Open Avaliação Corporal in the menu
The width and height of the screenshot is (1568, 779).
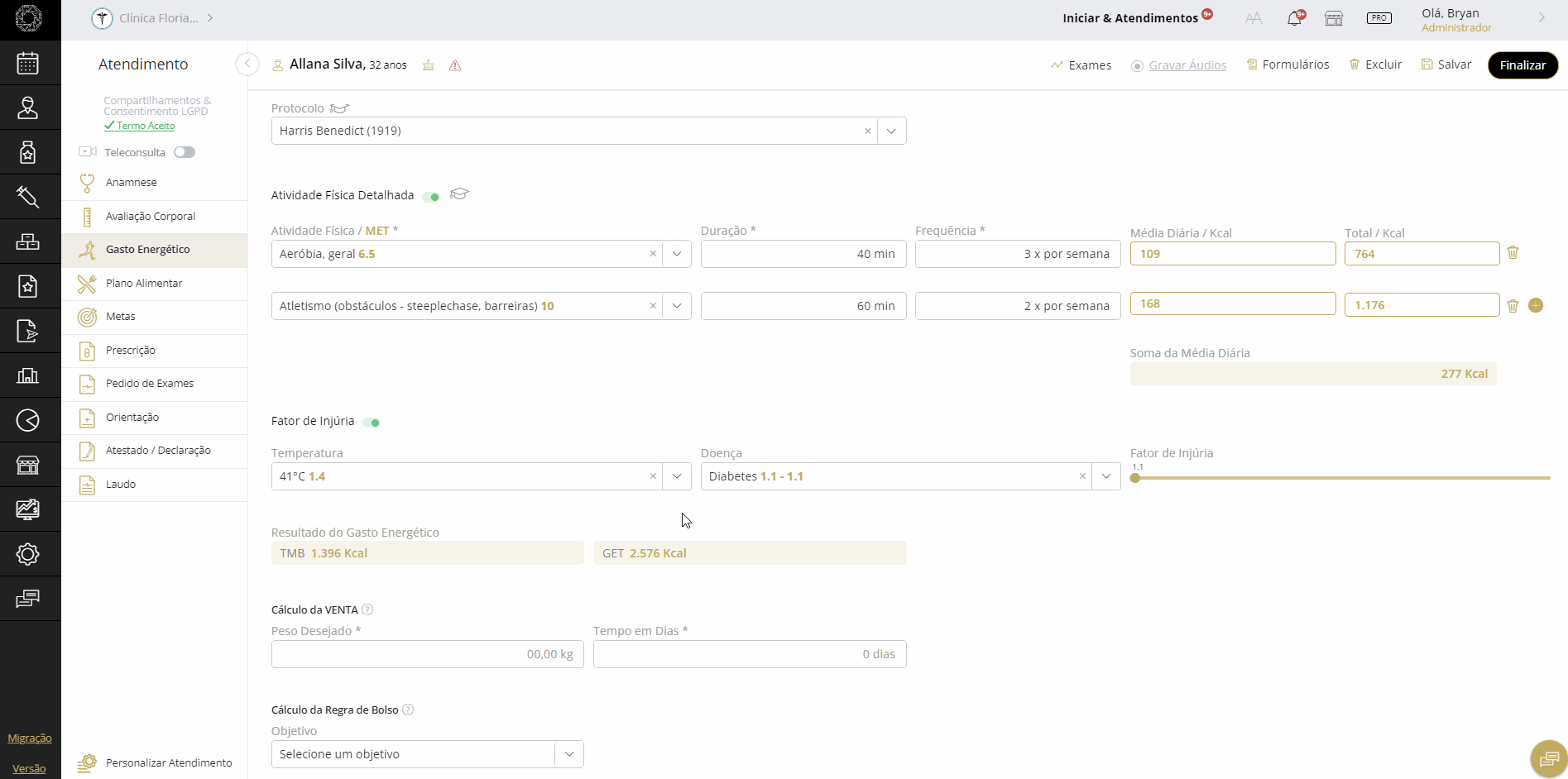[x=150, y=217]
